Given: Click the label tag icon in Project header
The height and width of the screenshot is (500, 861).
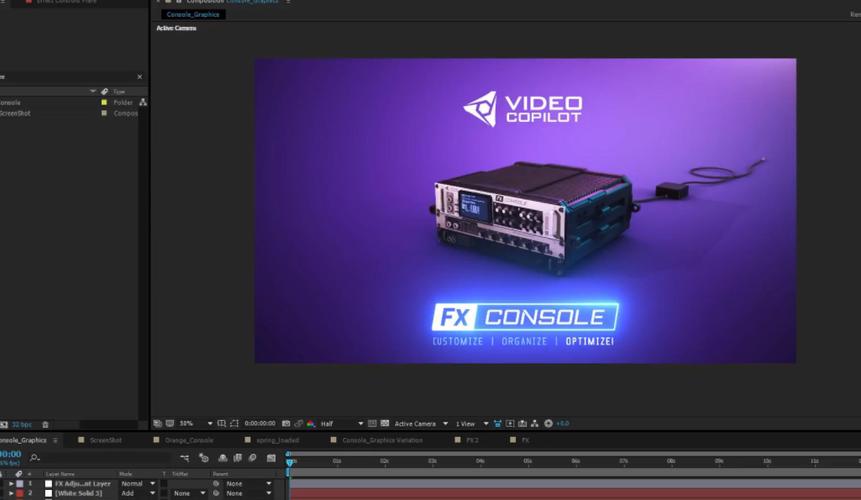Looking at the screenshot, I should coord(104,92).
